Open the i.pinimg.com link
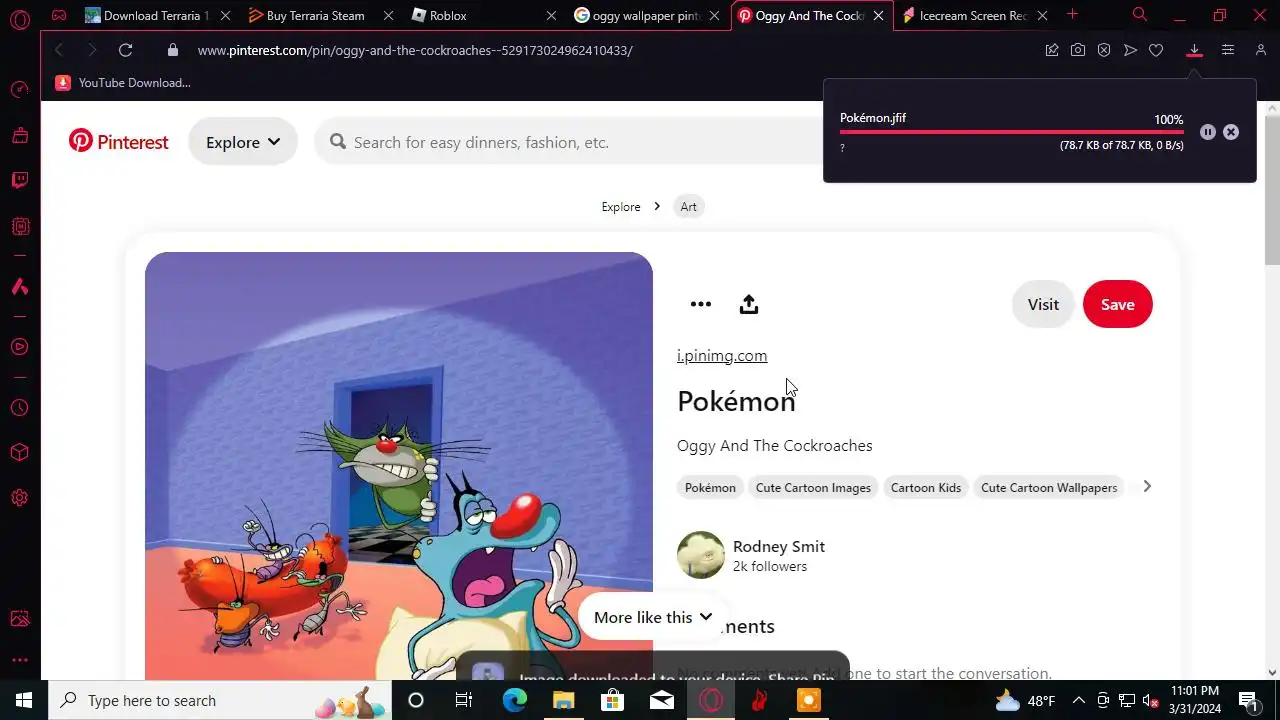This screenshot has height=720, width=1280. click(722, 355)
